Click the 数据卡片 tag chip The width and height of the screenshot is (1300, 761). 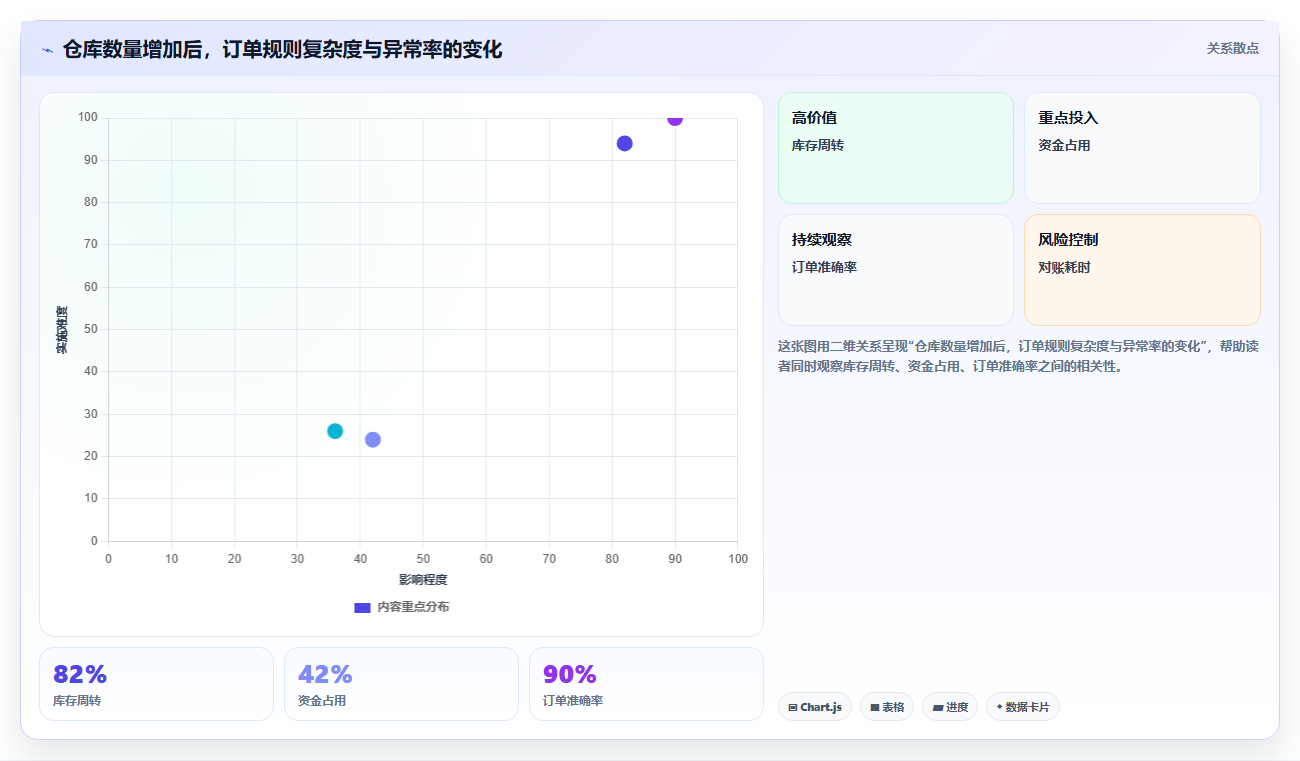[x=1023, y=707]
